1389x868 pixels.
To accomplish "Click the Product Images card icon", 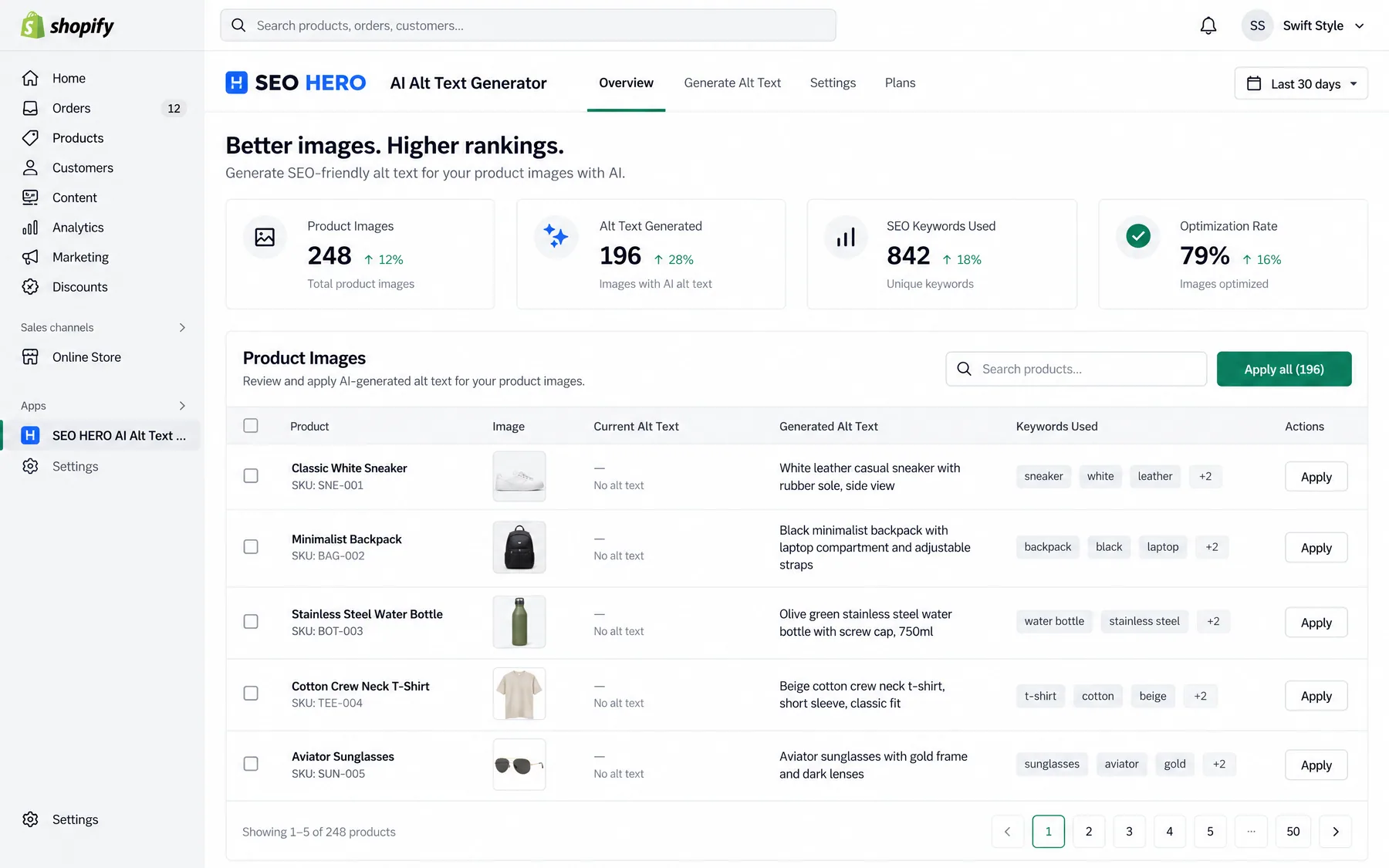I will (x=265, y=237).
